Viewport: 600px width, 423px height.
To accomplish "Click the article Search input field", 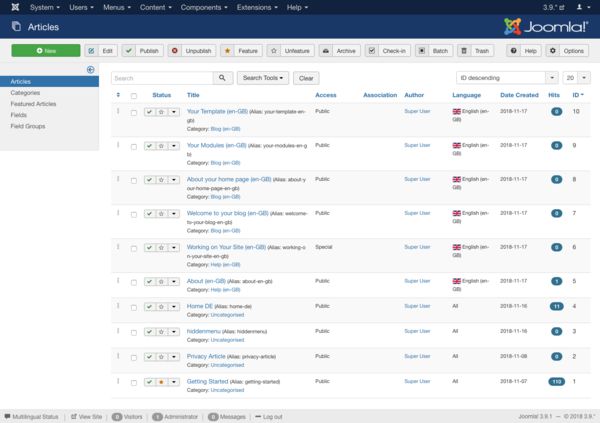I will click(162, 78).
